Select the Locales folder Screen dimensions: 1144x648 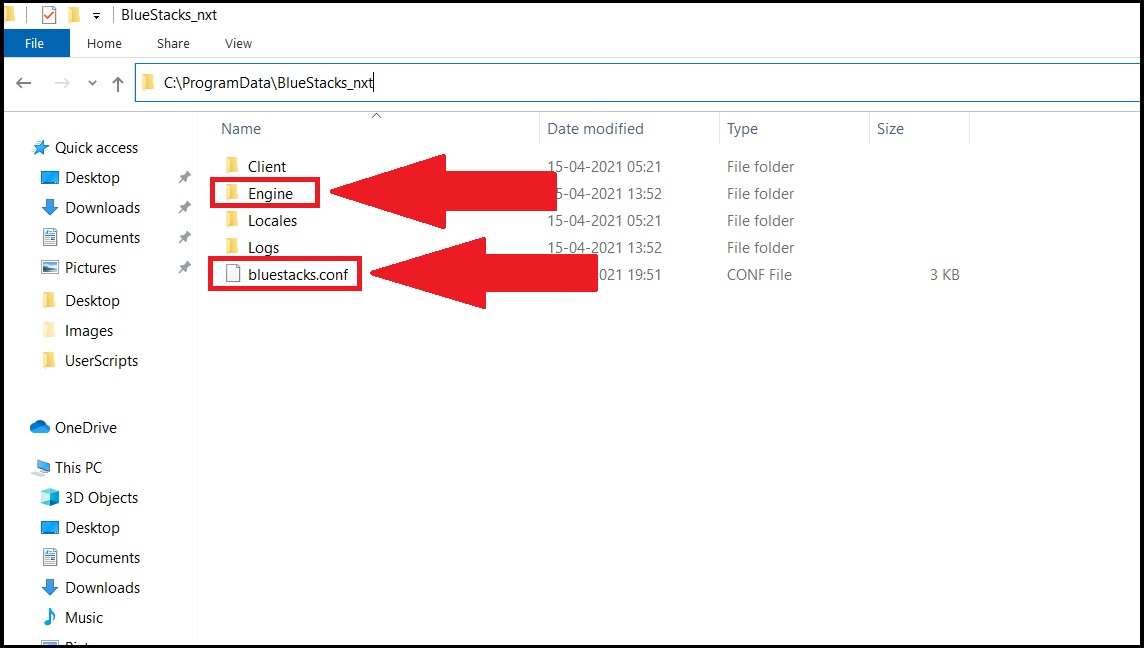pos(272,221)
